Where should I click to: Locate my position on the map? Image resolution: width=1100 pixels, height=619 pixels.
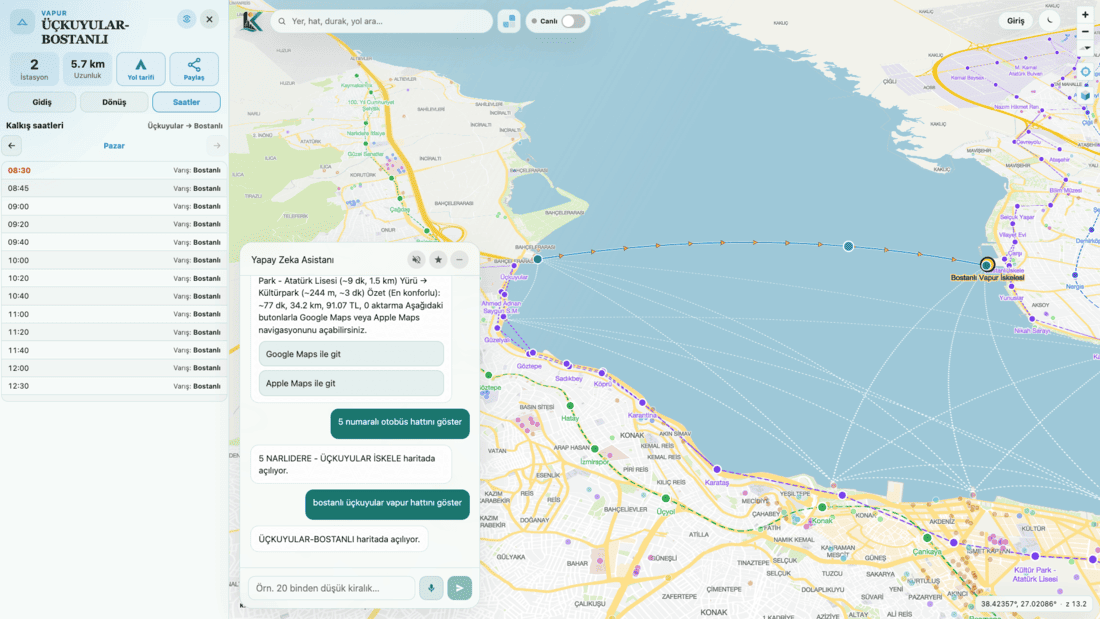[1085, 72]
